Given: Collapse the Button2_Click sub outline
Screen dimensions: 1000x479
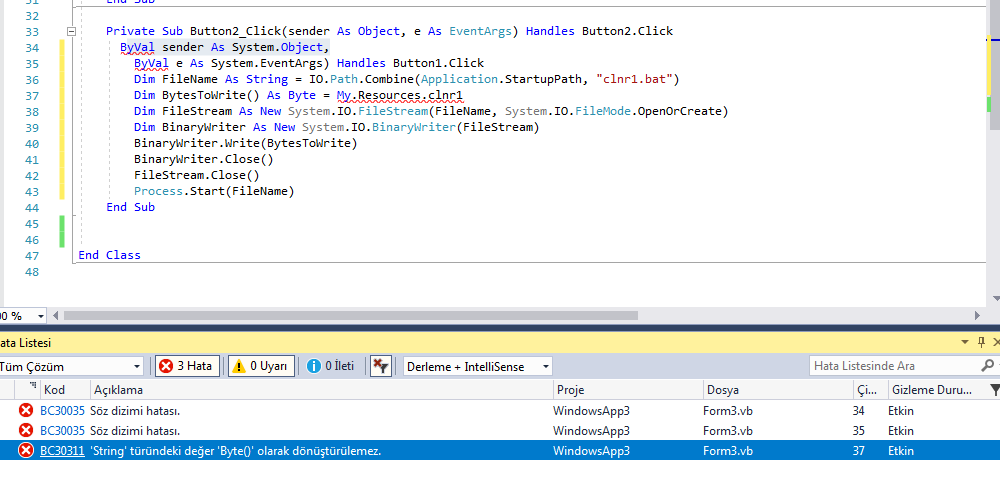Looking at the screenshot, I should [71, 31].
